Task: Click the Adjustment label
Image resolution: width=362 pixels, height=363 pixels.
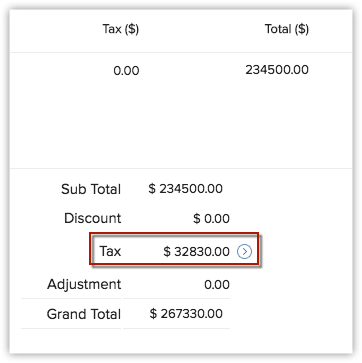Action: [x=84, y=284]
